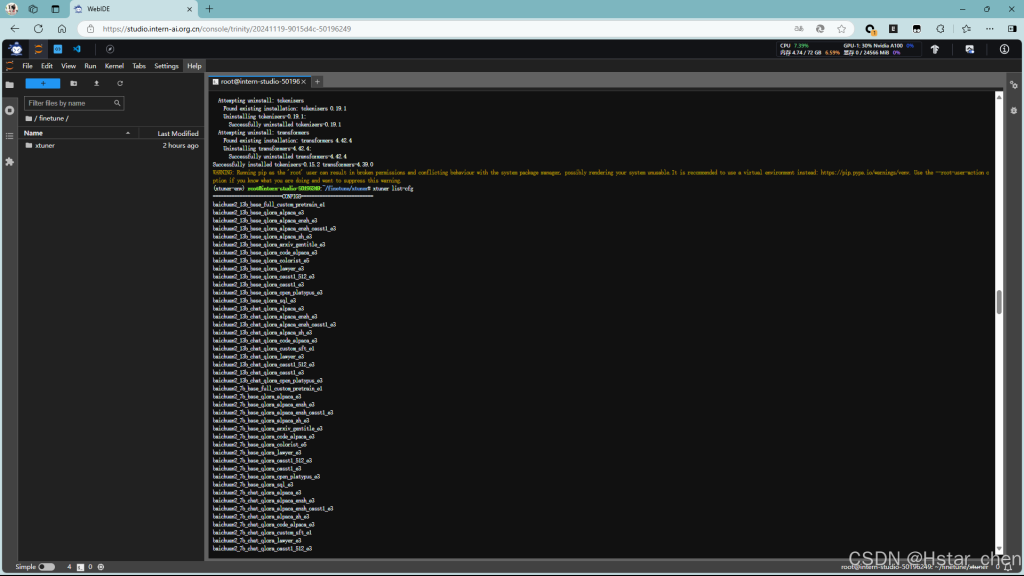
Task: Open the extension manager puzzle icon
Action: [x=9, y=161]
